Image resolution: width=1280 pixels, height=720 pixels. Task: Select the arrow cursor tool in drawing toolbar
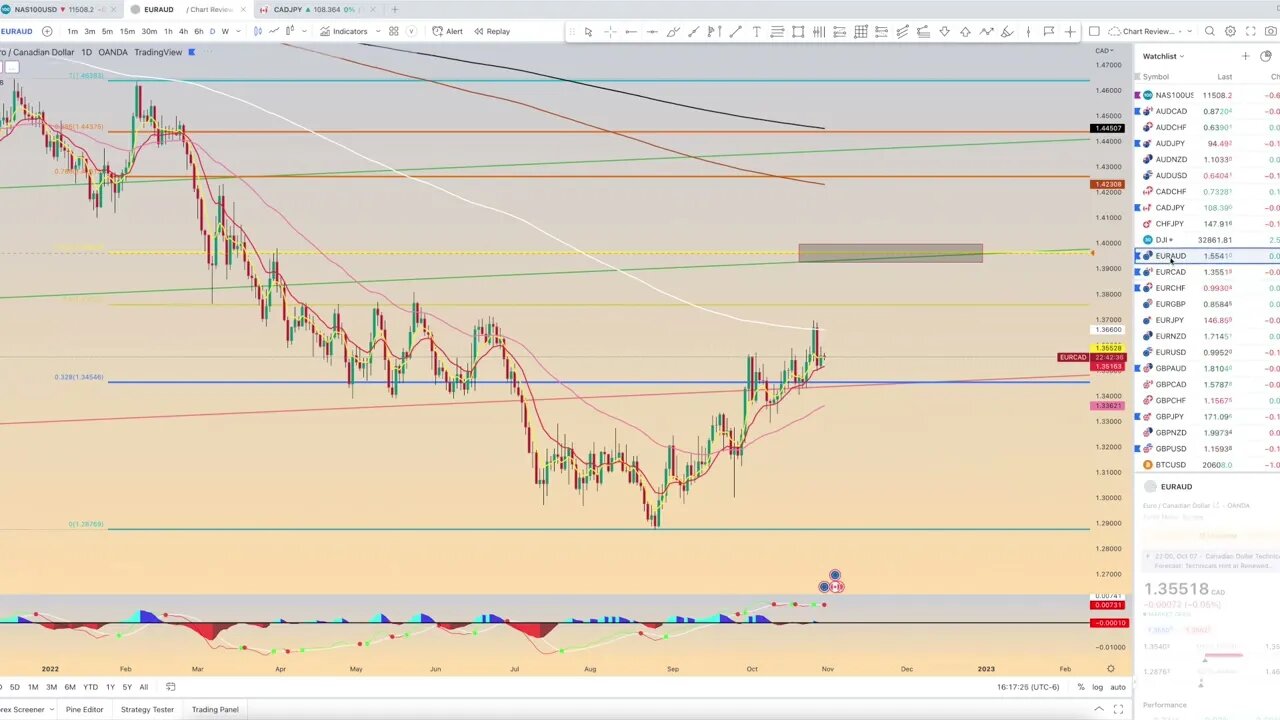(588, 32)
